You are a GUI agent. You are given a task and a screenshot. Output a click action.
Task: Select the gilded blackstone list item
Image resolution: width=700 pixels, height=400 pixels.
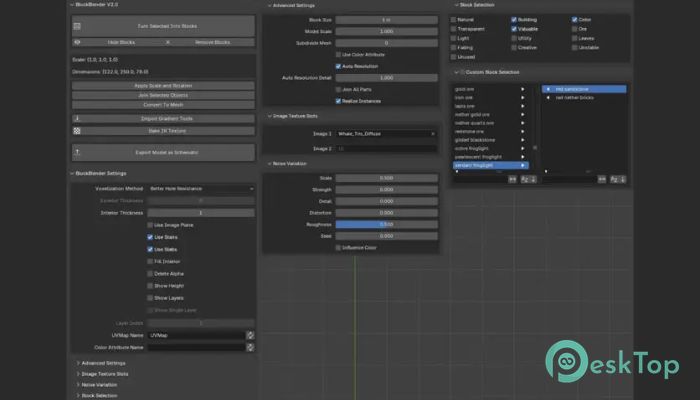(491, 140)
